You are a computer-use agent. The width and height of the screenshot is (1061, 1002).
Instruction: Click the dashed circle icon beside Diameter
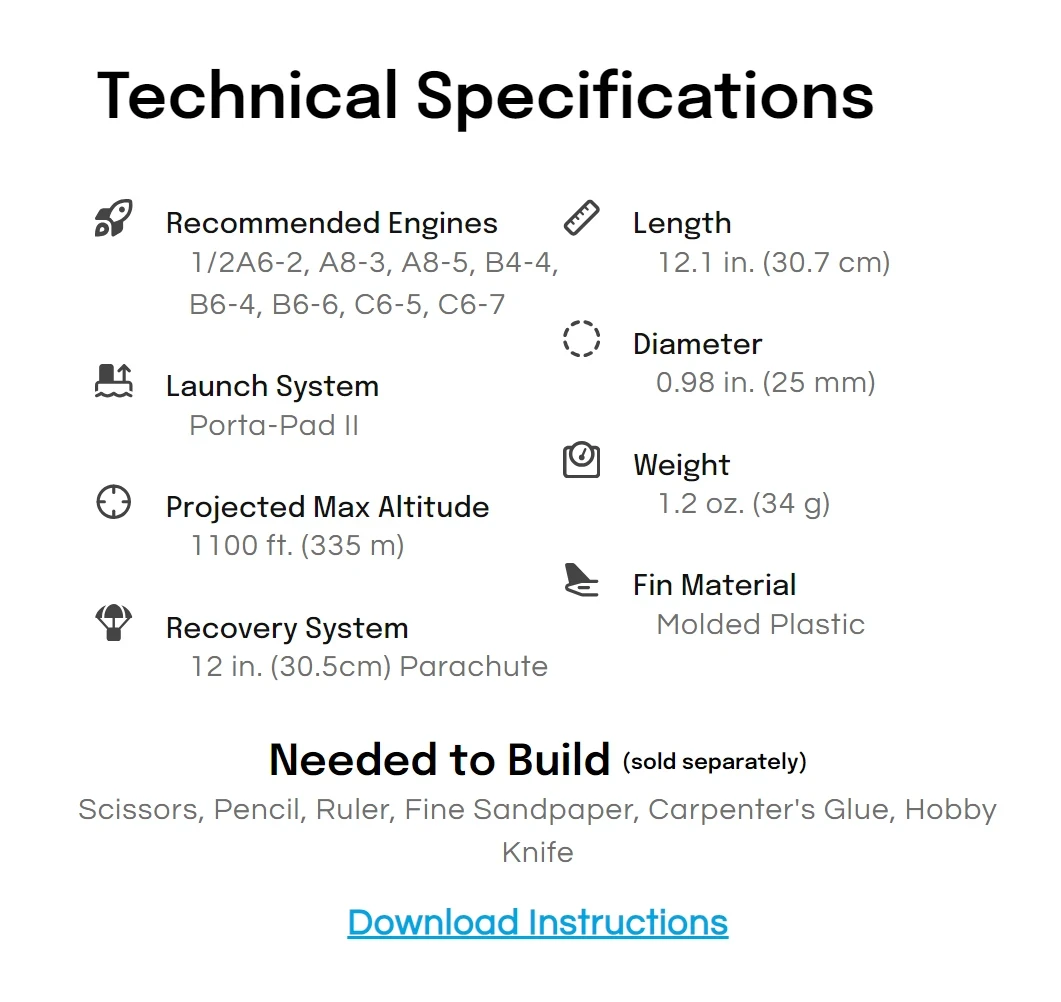click(581, 338)
